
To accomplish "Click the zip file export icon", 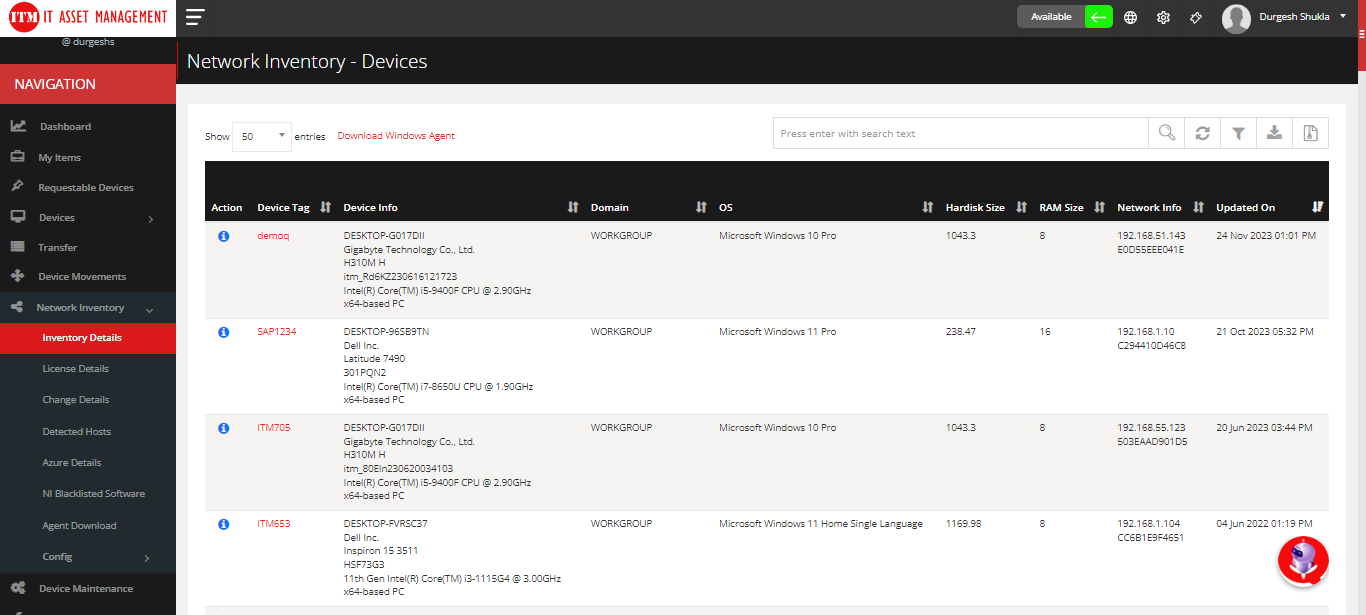I will tap(1310, 133).
